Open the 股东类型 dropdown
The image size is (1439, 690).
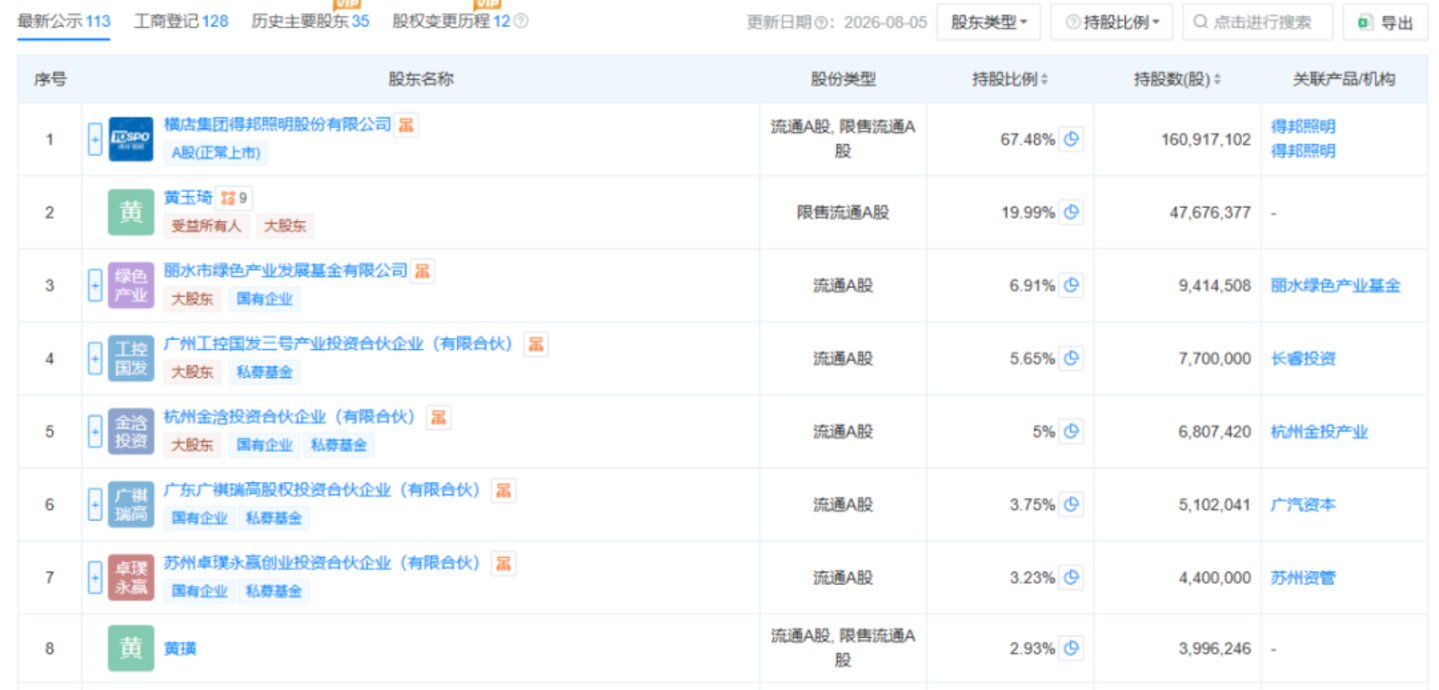point(988,22)
